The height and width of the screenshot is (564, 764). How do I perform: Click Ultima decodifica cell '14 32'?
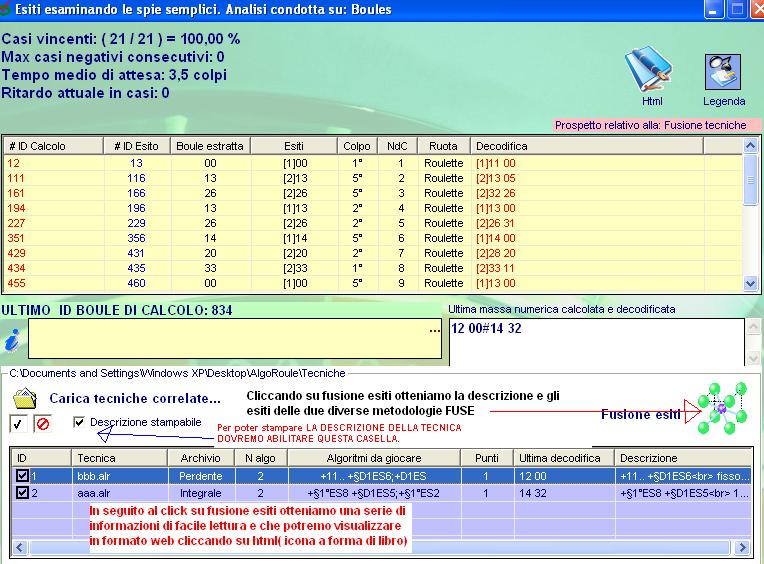563,493
